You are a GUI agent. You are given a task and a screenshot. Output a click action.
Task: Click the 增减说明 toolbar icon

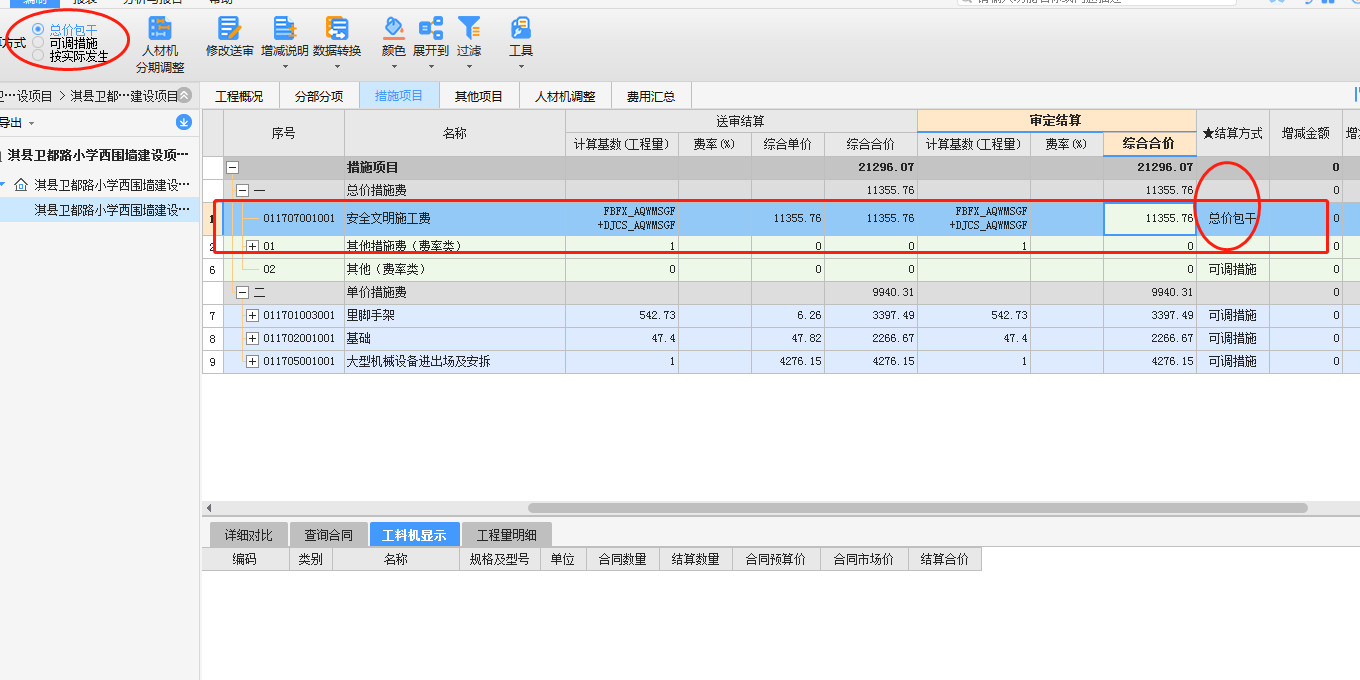point(284,29)
